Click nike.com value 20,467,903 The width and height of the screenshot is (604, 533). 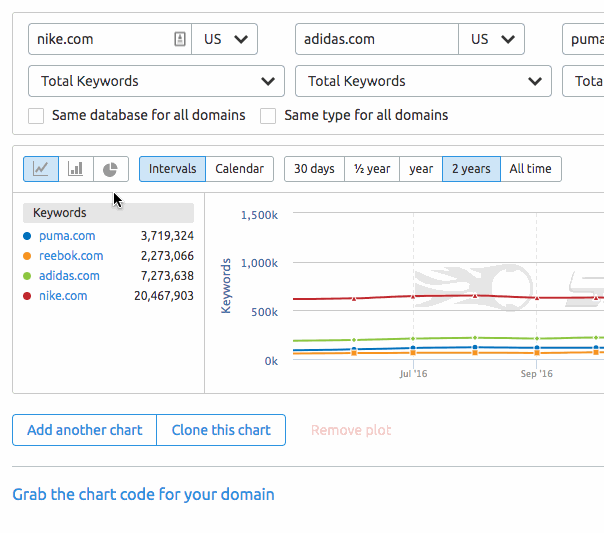pos(164,296)
